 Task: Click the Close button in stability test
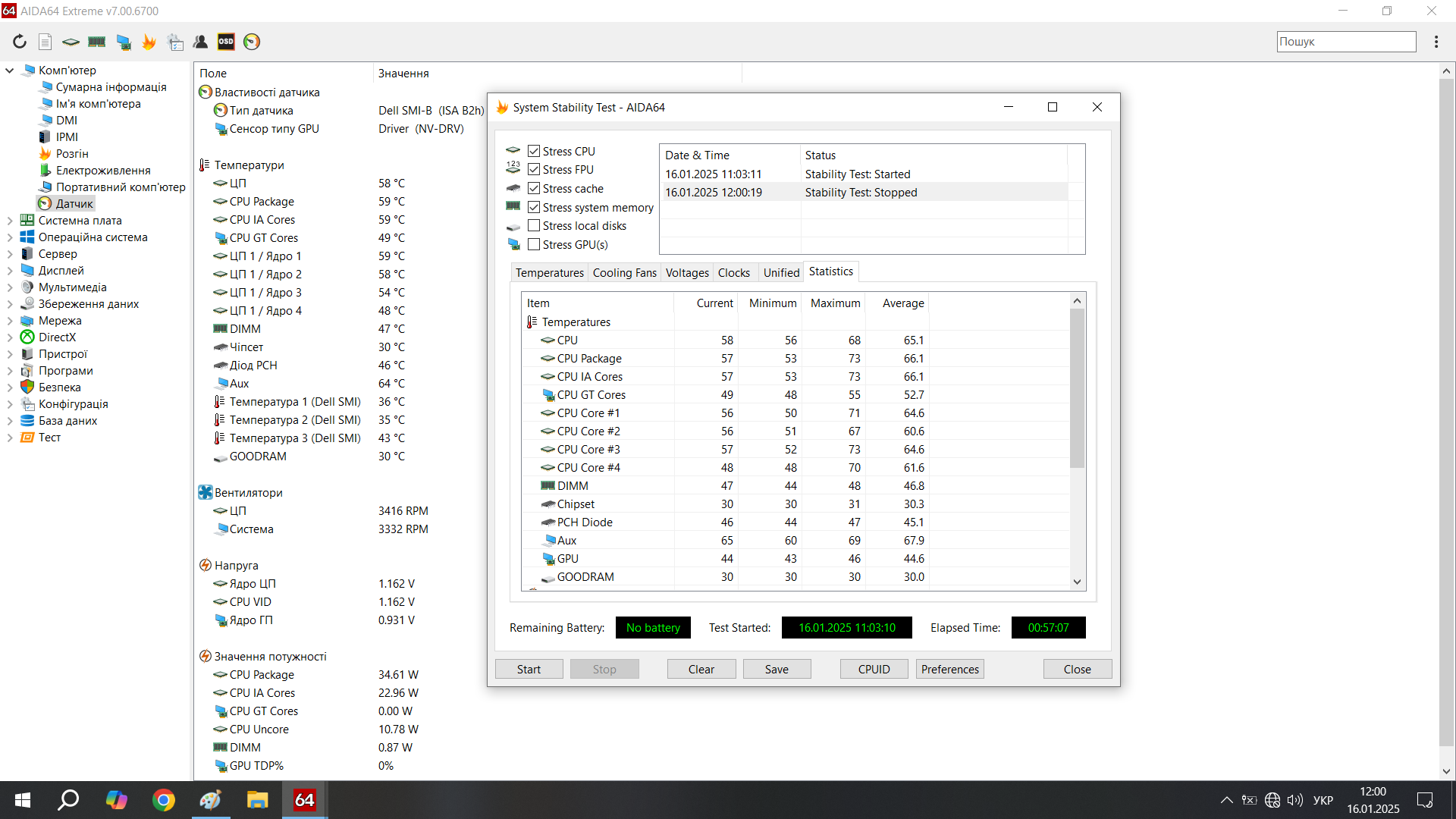pyautogui.click(x=1077, y=669)
